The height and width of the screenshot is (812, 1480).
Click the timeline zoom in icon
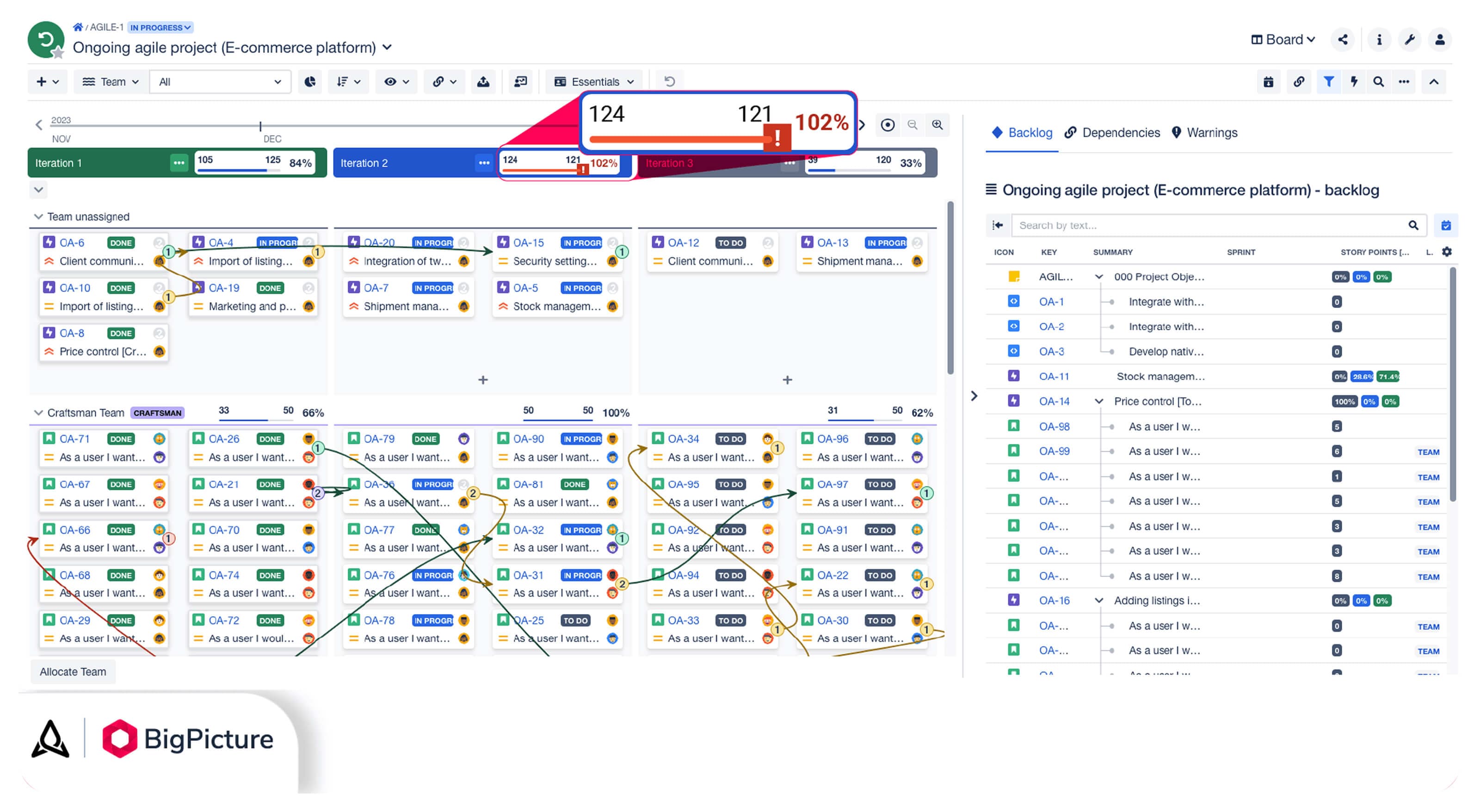937,124
